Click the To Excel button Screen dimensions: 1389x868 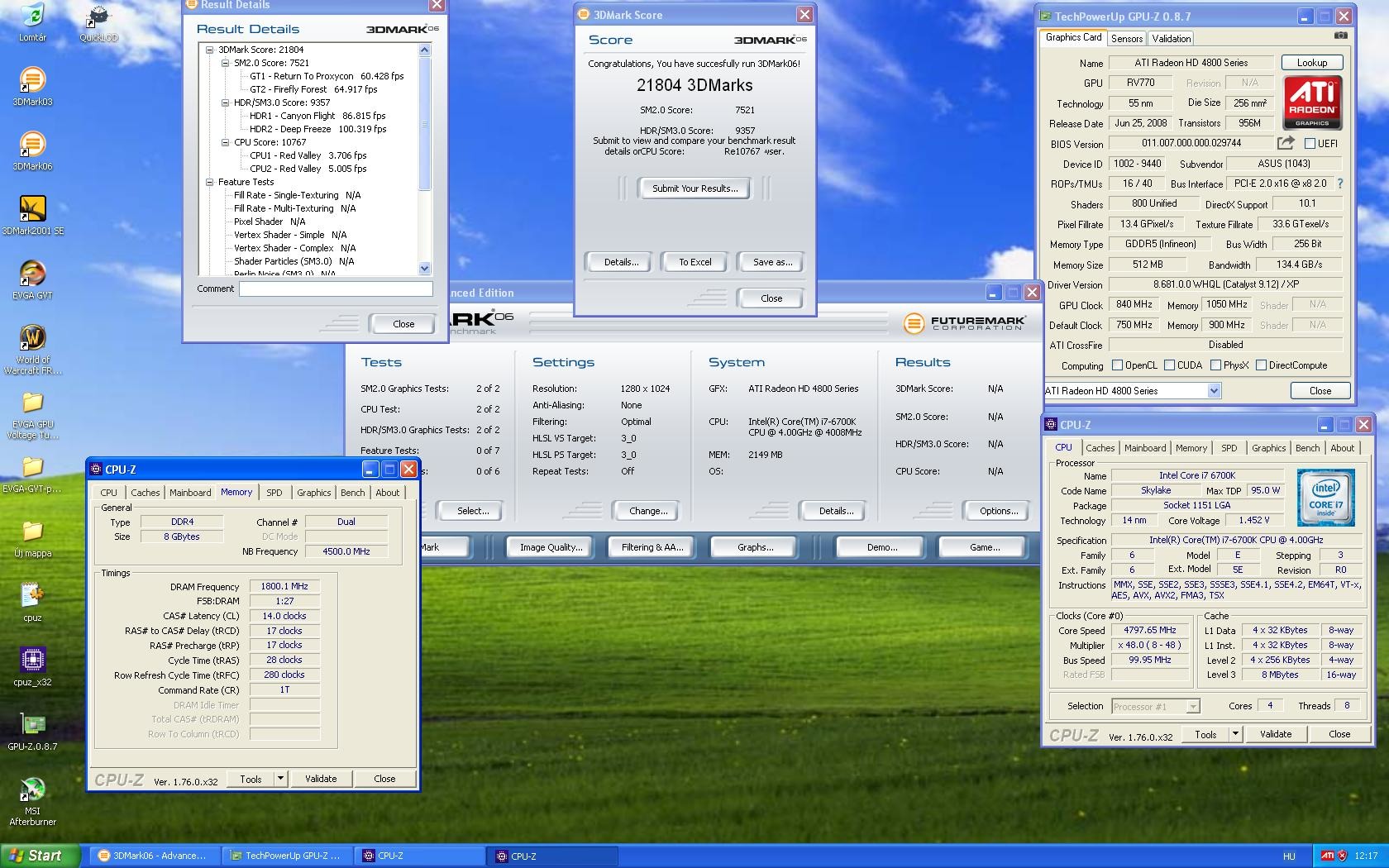coord(694,262)
